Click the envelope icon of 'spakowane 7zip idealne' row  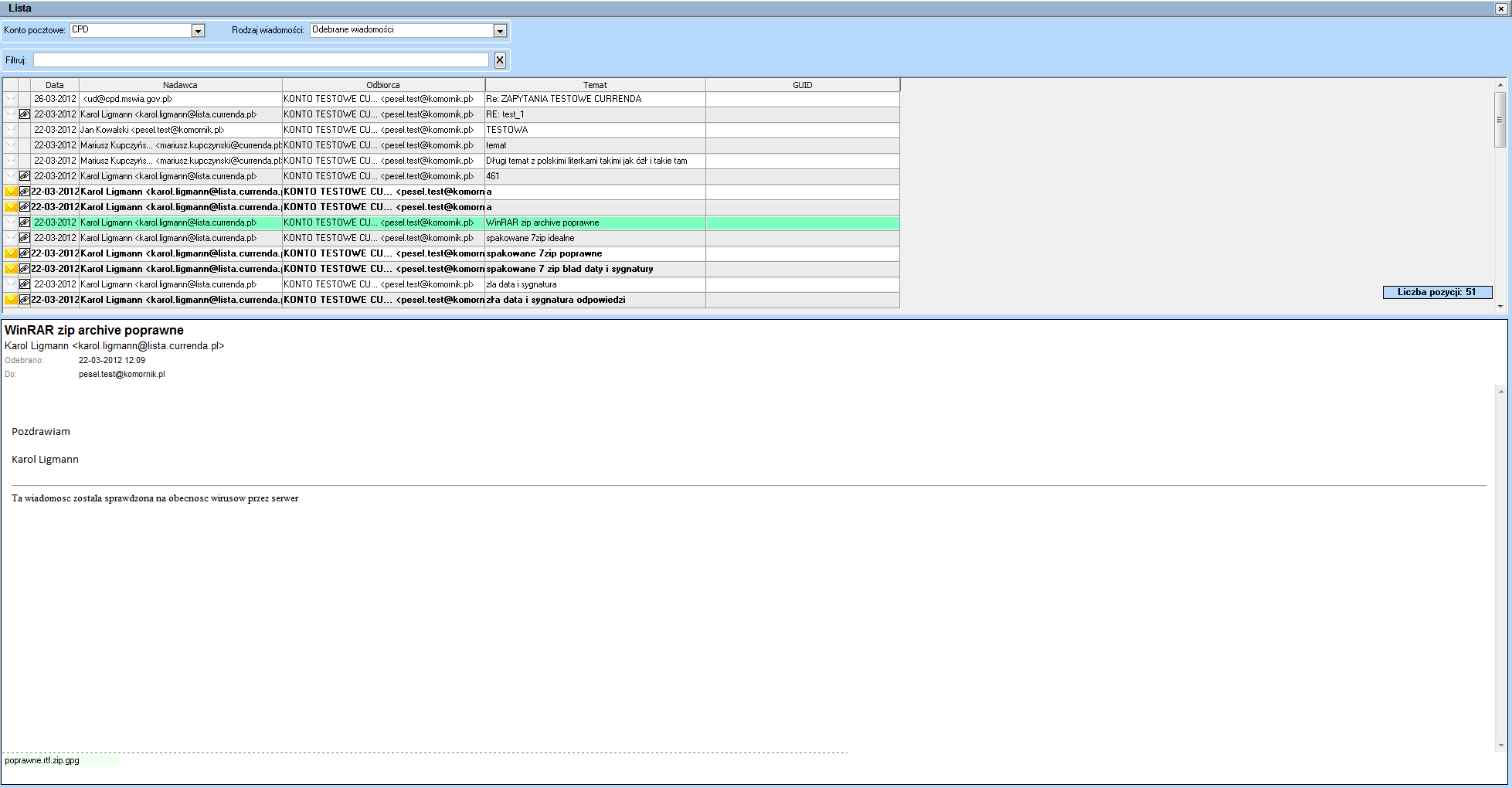pyautogui.click(x=11, y=238)
